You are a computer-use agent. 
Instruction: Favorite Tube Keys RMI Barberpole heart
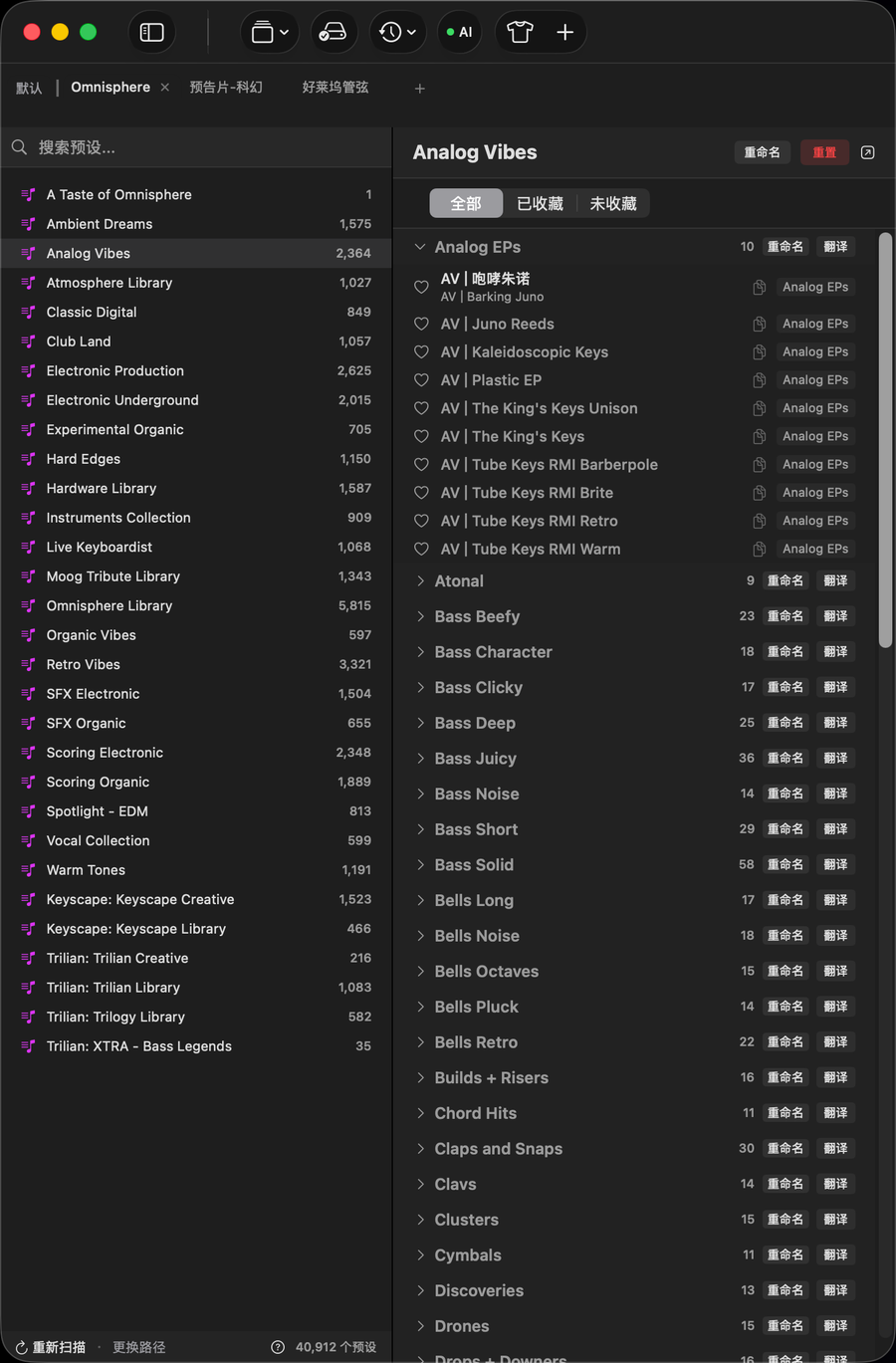click(x=421, y=464)
